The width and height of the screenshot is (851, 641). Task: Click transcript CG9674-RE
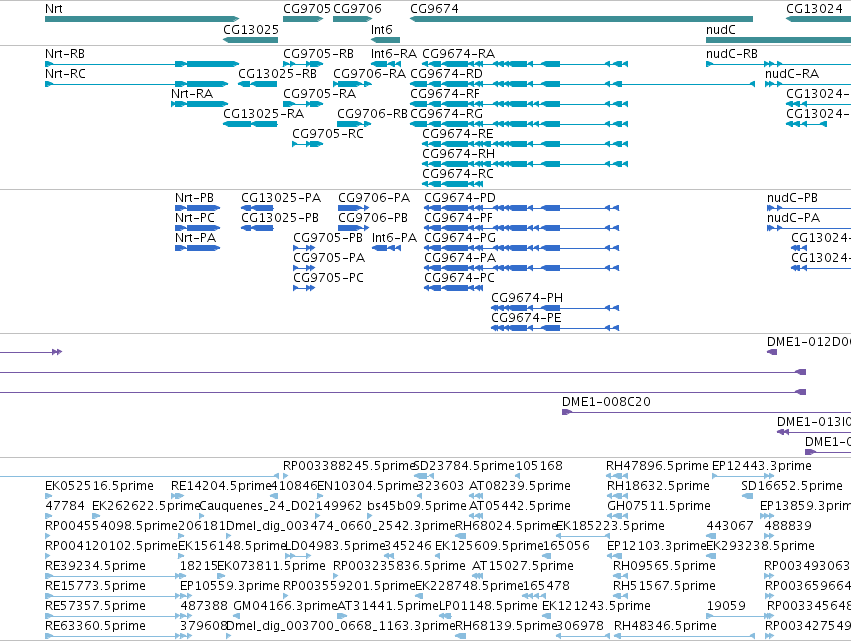458,134
